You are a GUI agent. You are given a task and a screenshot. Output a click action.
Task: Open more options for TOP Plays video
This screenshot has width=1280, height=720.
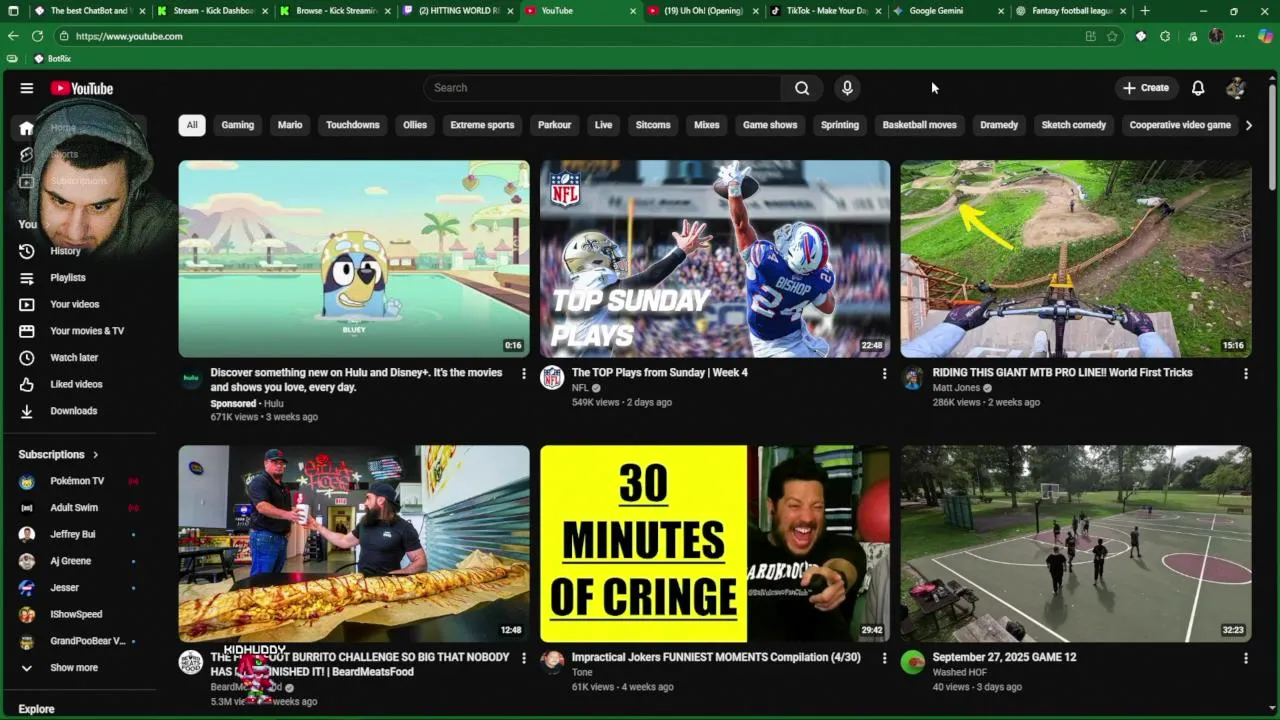pyautogui.click(x=884, y=374)
